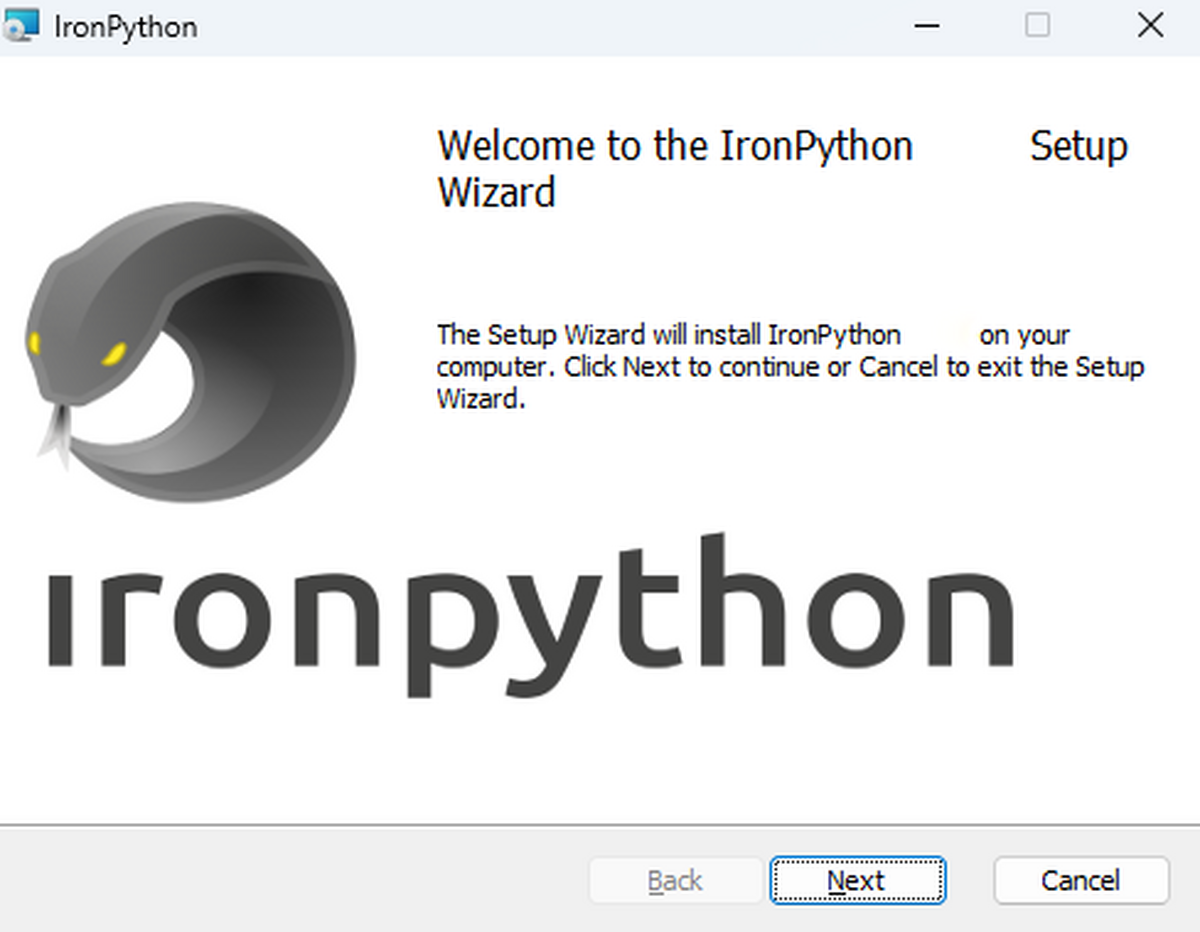Click the snake's forked tongue

(55, 435)
